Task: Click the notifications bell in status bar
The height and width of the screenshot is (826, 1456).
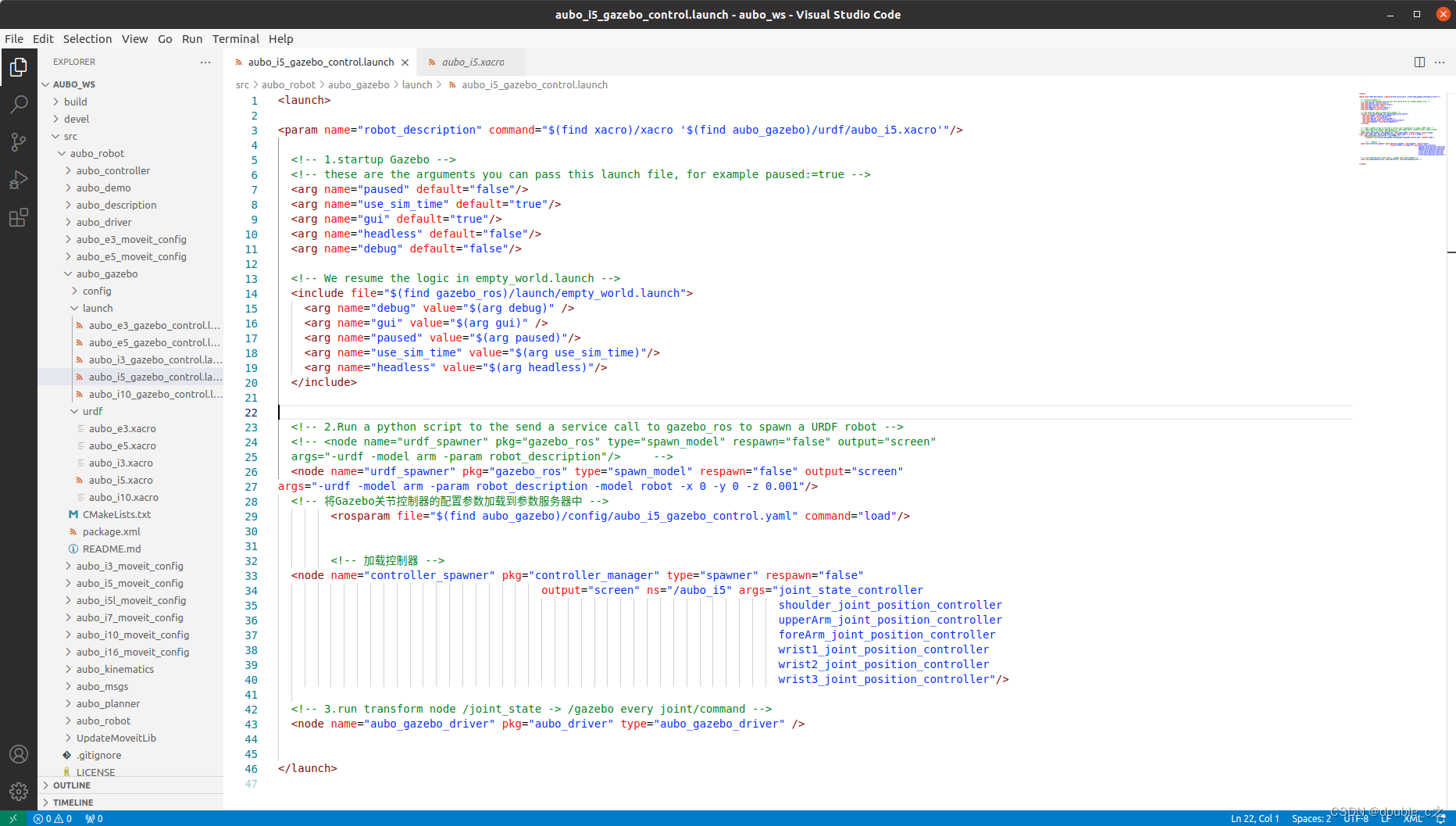Action: 1441,818
